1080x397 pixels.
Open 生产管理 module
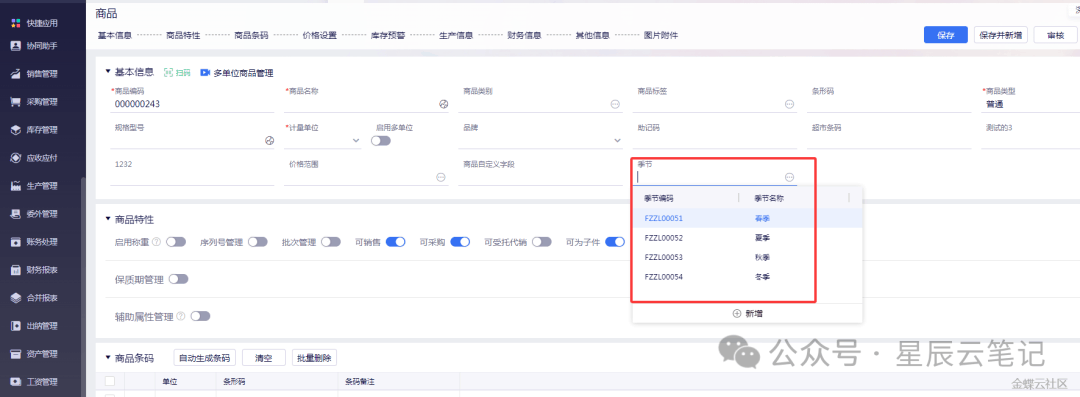coord(34,186)
